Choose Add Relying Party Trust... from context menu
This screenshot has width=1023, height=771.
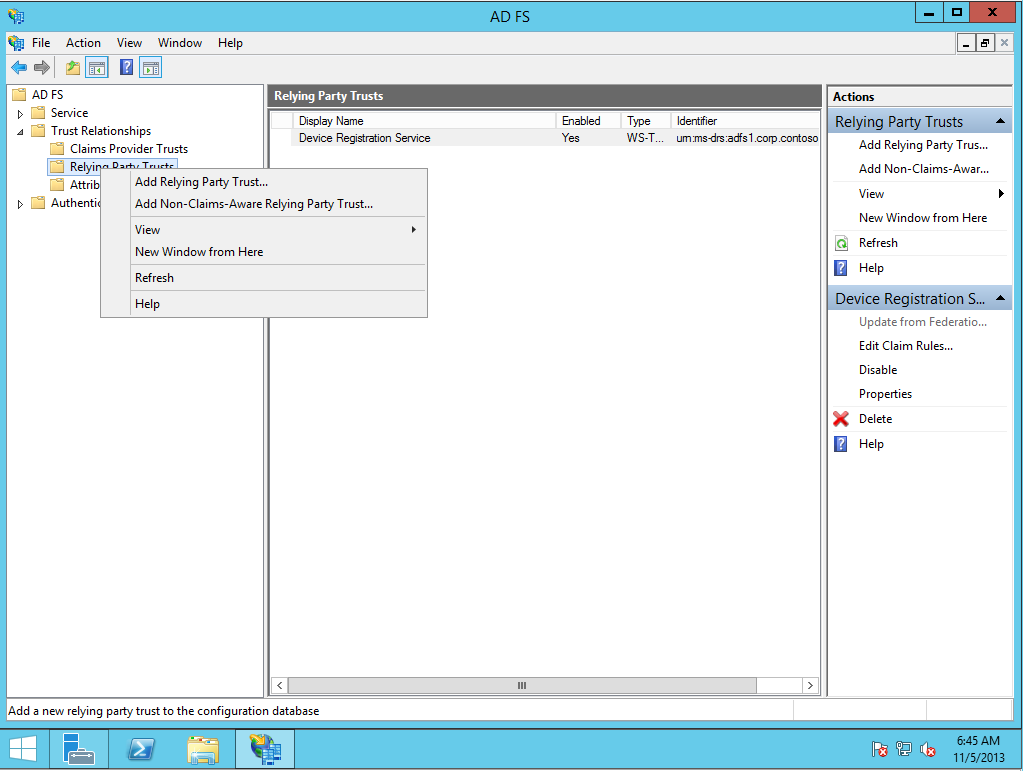pyautogui.click(x=201, y=182)
